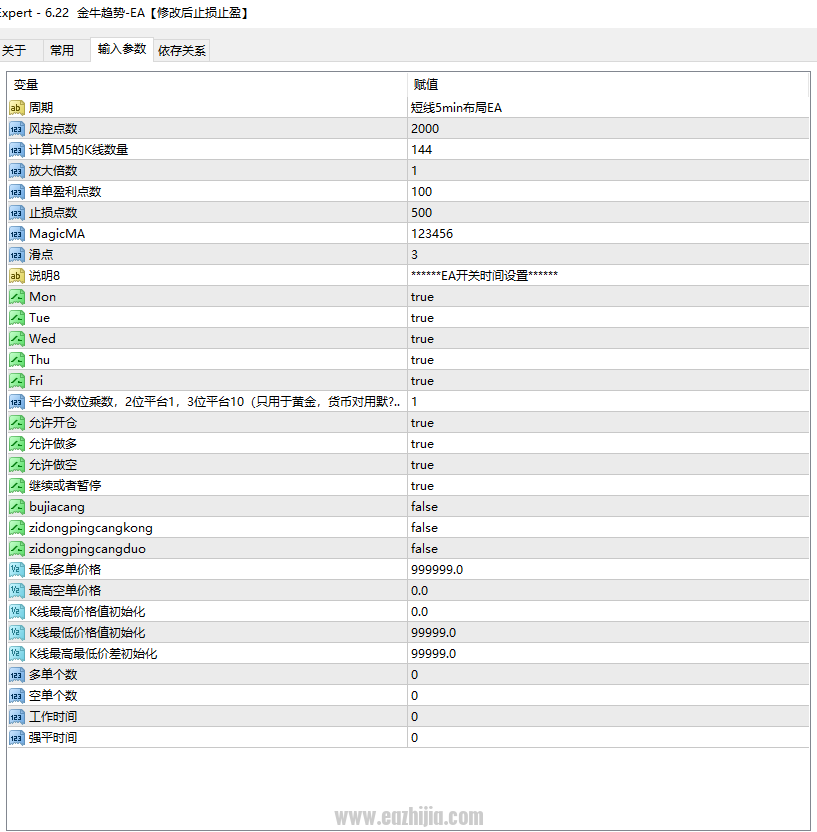The width and height of the screenshot is (817, 832).
Task: Click the icon beside K线最低价格值初始化
Action: [x=16, y=633]
